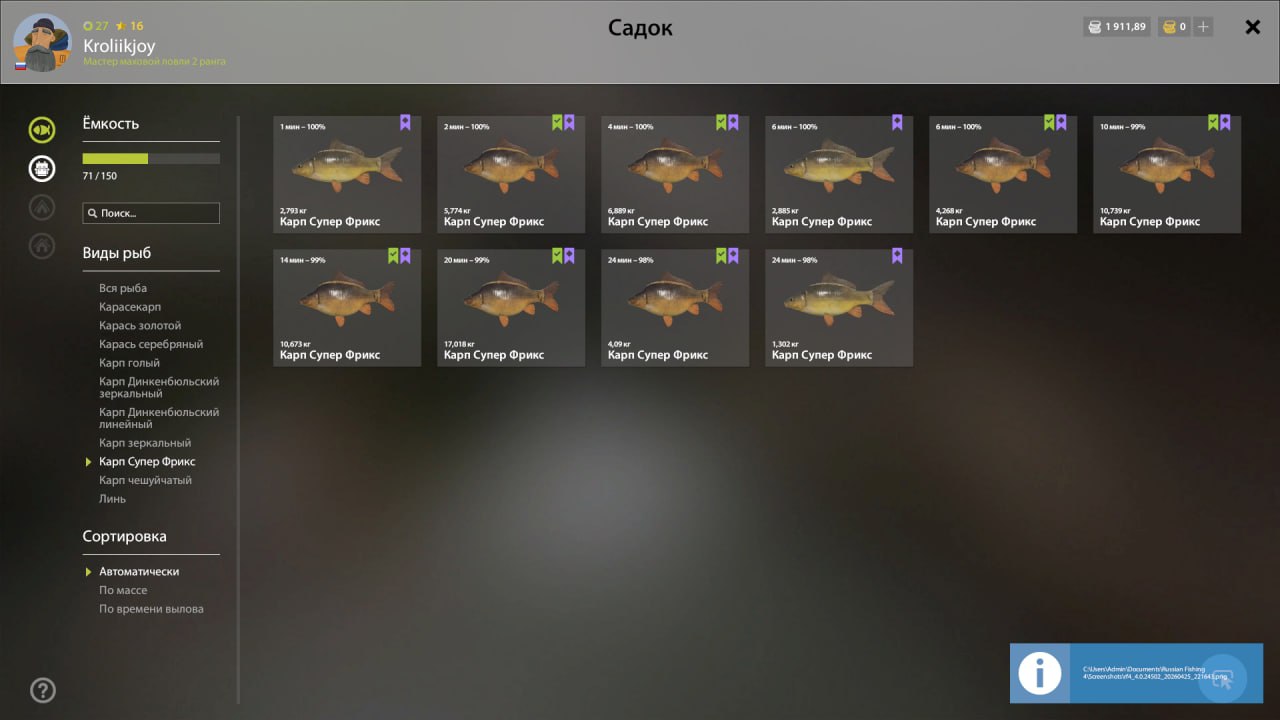Screen dimensions: 1280x720
Task: Open help via the question mark icon
Action: 43,690
